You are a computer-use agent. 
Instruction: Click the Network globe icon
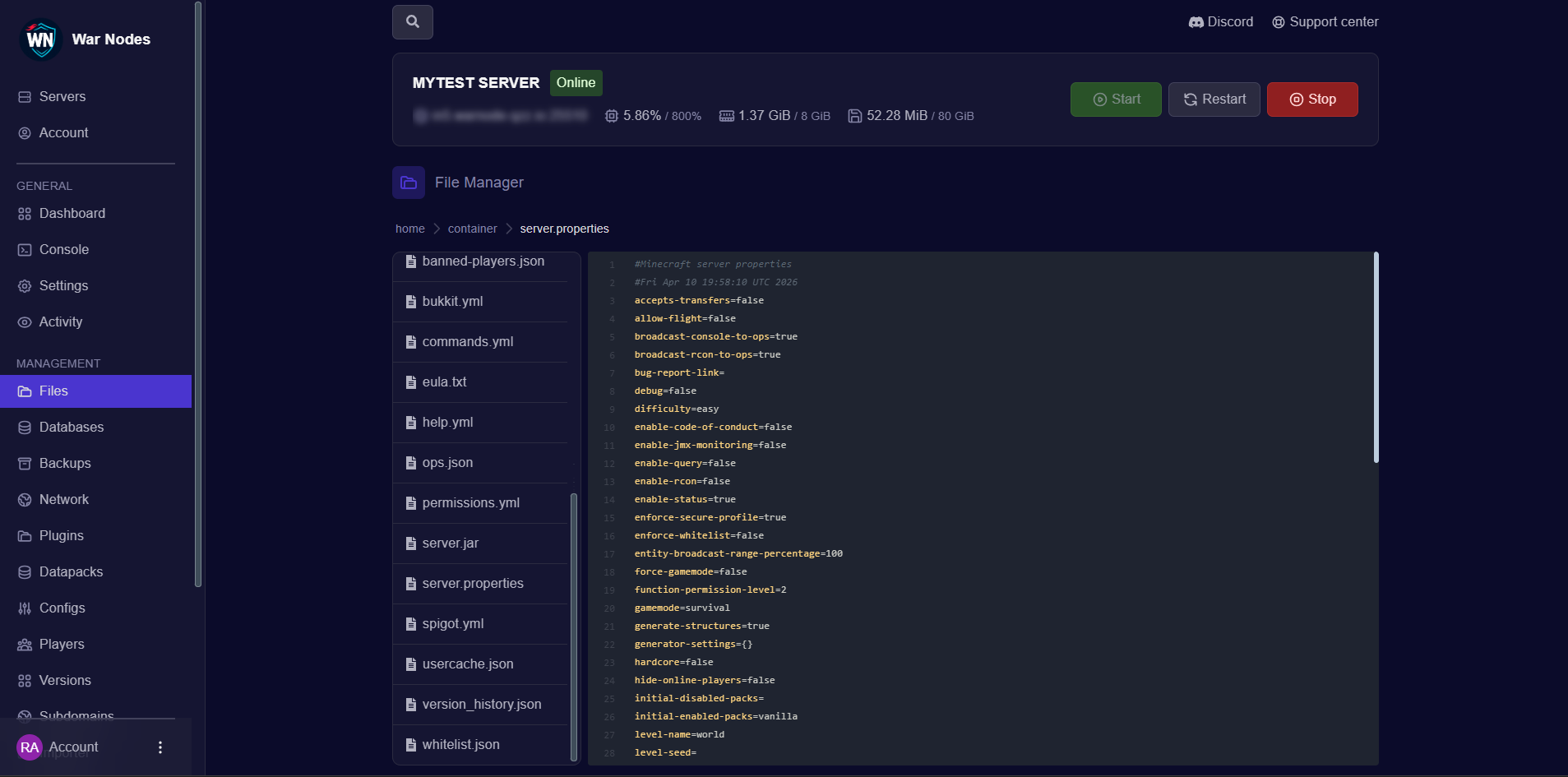tap(25, 500)
